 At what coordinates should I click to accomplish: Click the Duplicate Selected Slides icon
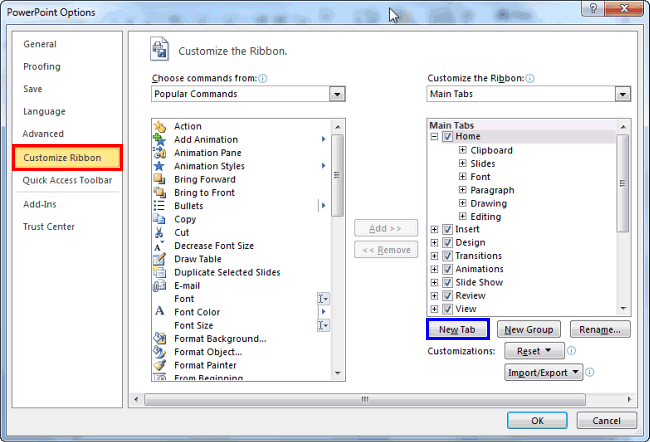[160, 272]
